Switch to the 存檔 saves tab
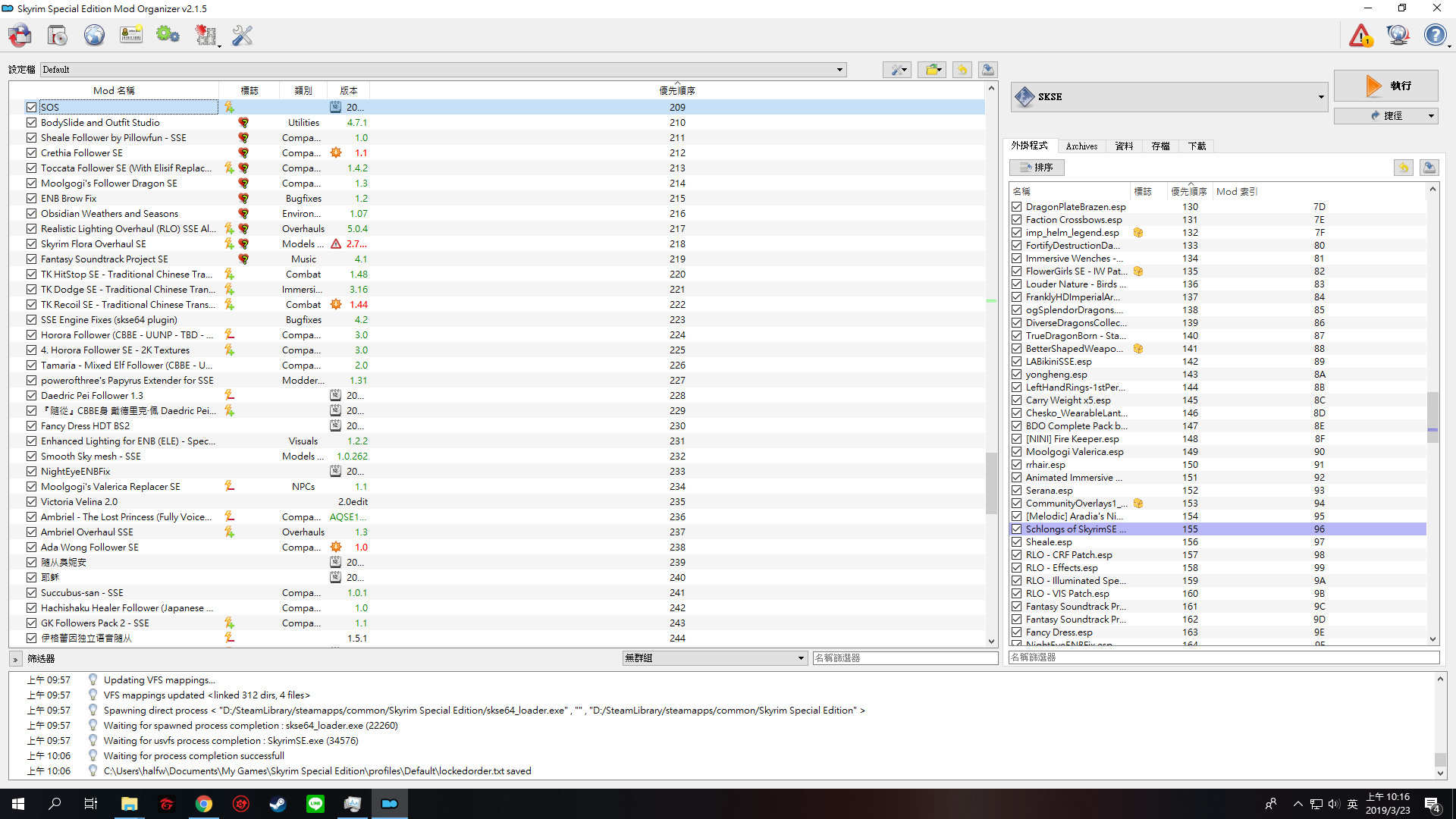Viewport: 1456px width, 819px height. pos(1160,146)
